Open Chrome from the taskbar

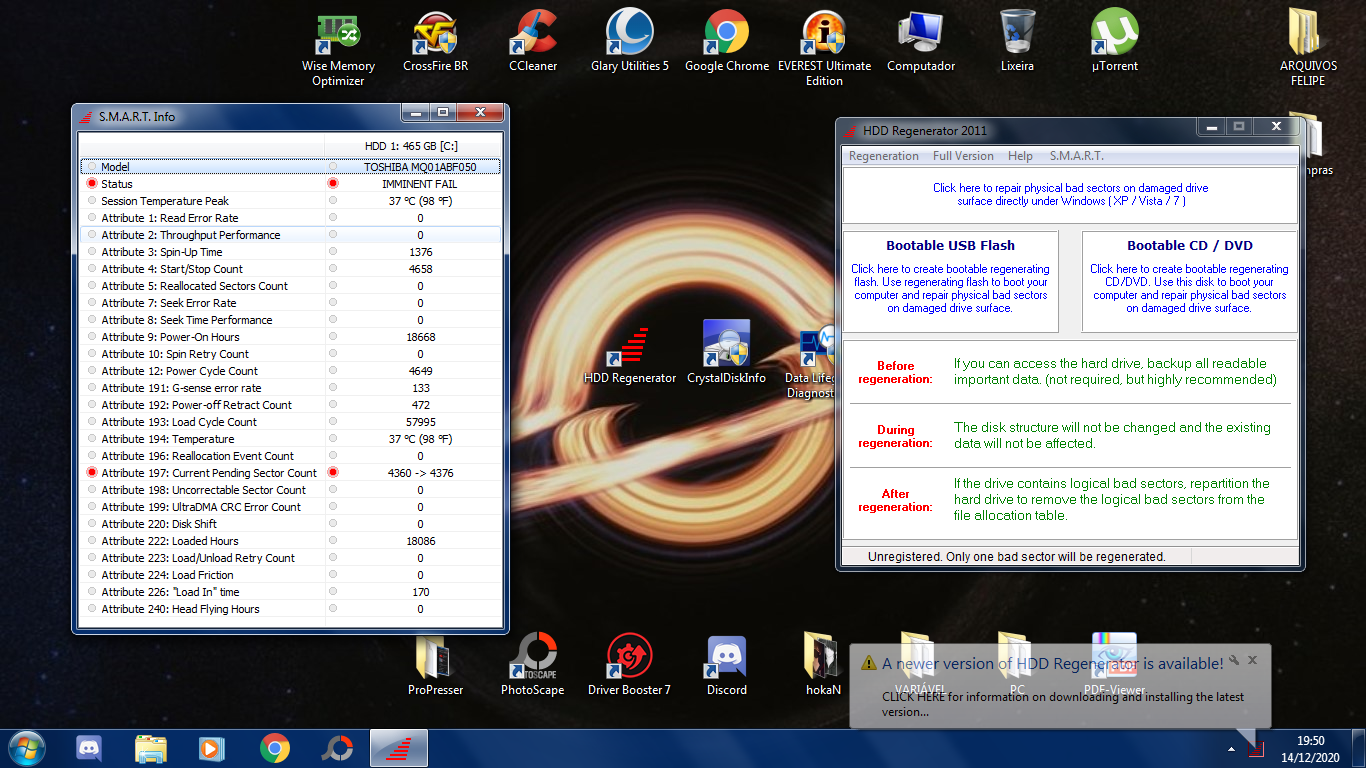coord(274,748)
